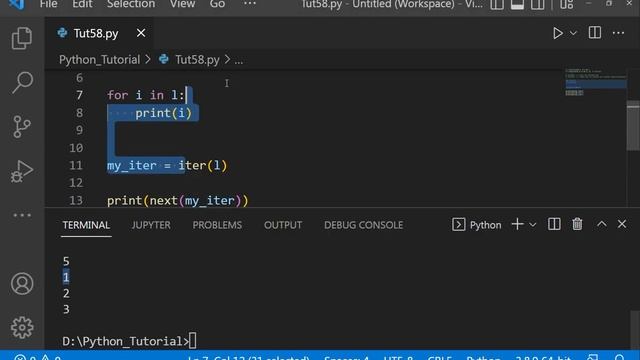Switch to the JUPYTER panel tab

coord(151,225)
